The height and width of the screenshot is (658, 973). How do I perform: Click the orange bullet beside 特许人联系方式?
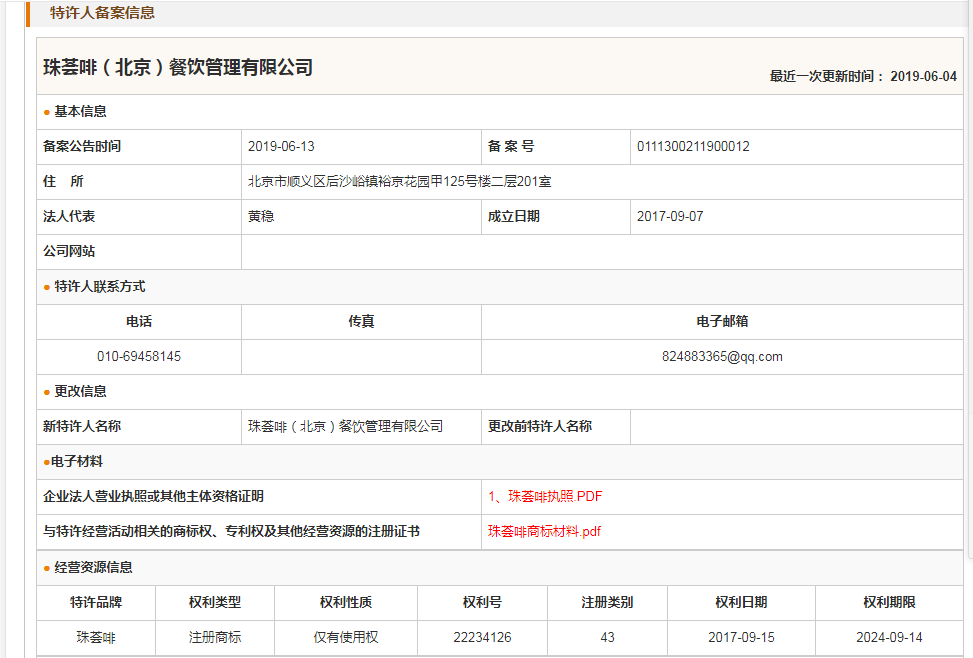tap(47, 287)
